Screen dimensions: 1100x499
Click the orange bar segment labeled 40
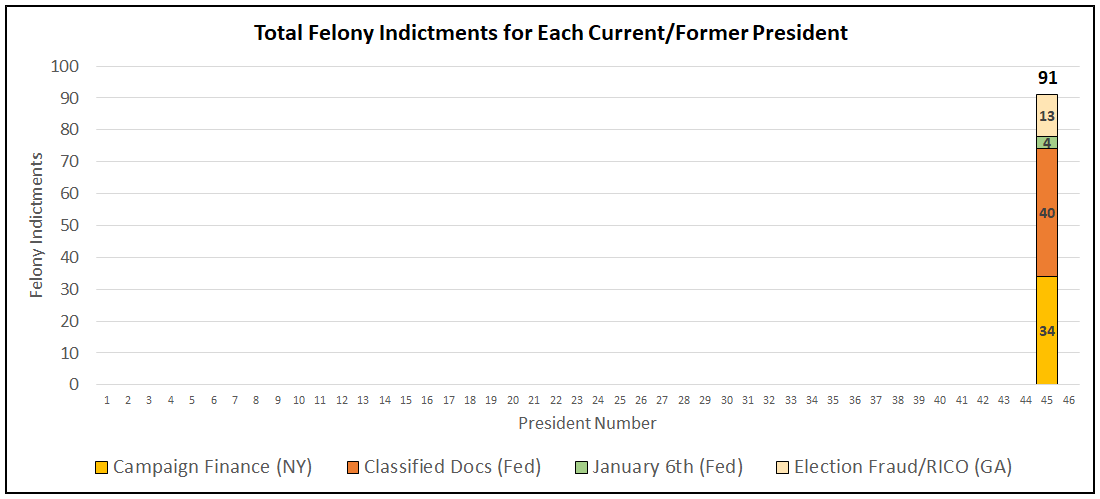point(1047,213)
